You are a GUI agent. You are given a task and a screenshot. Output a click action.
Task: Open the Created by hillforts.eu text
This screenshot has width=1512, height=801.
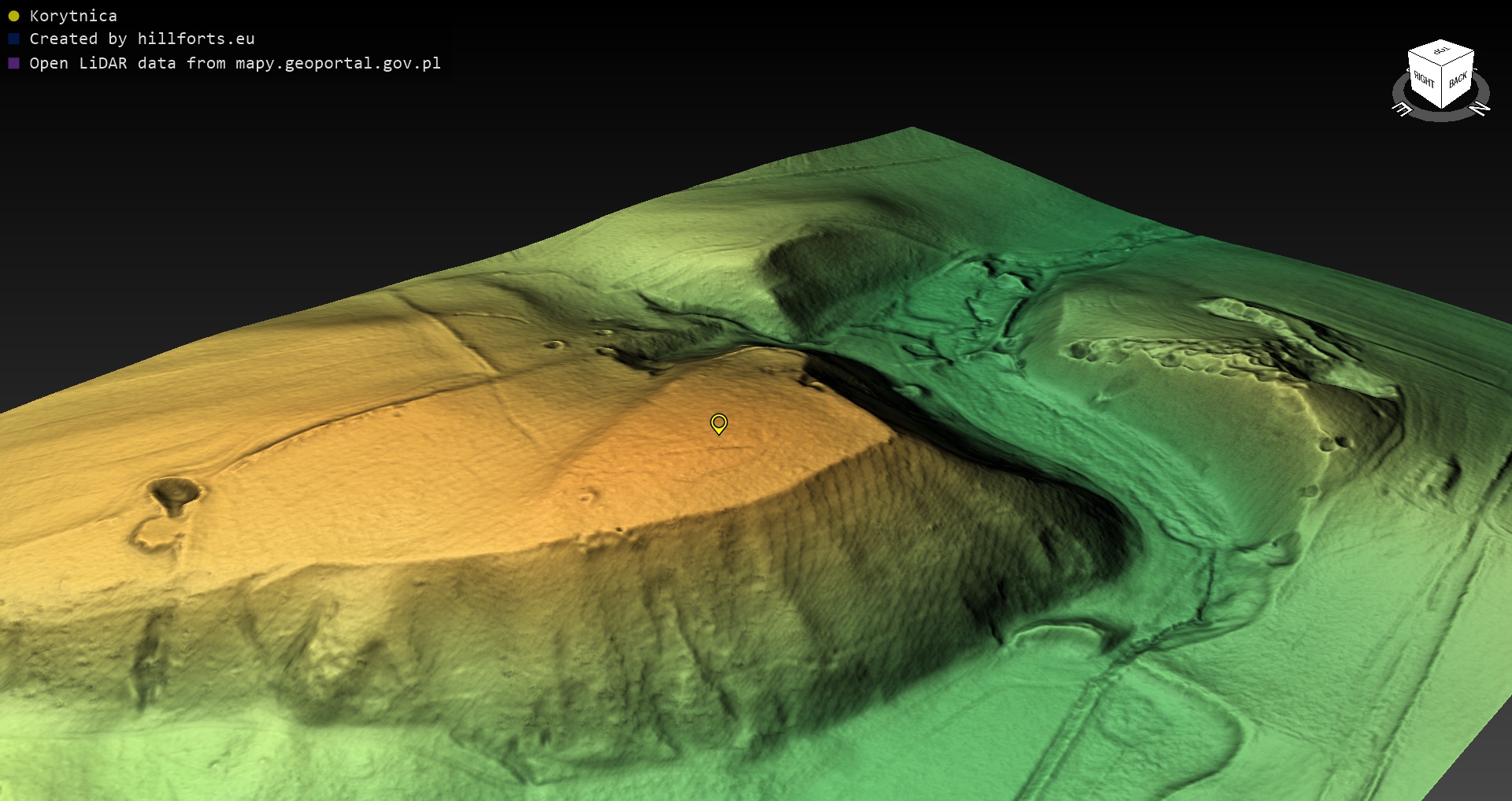(x=142, y=39)
